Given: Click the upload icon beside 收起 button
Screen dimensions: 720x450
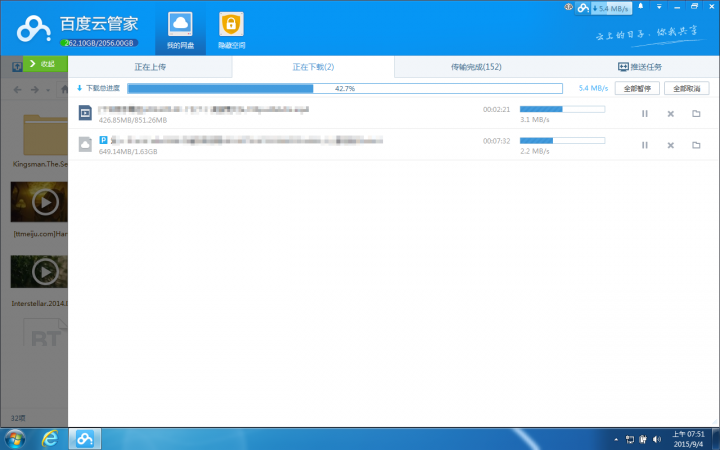Looking at the screenshot, I should (17, 67).
